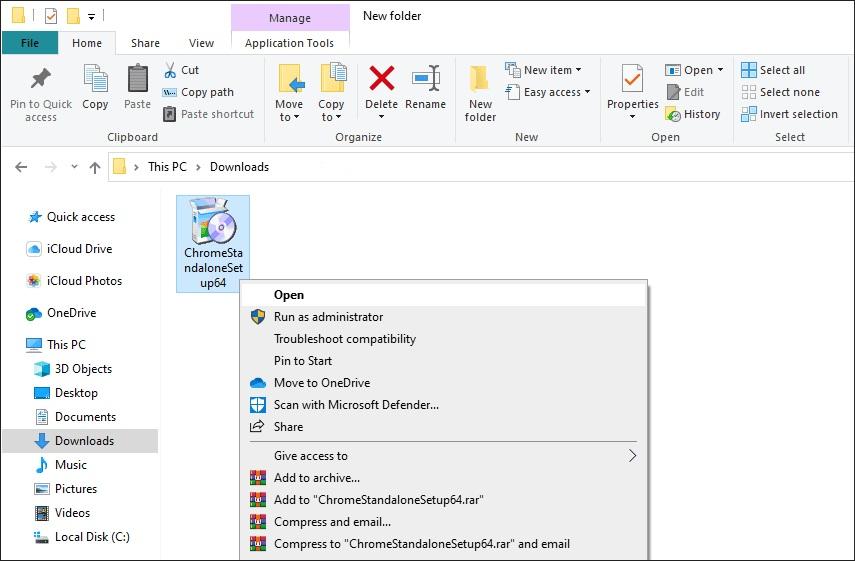Open the Share ribbon tab
Image resolution: width=855 pixels, height=561 pixels.
145,43
